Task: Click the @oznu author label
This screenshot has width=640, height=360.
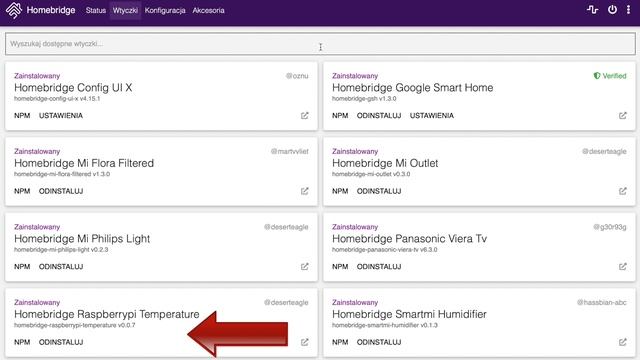Action: pyautogui.click(x=297, y=76)
